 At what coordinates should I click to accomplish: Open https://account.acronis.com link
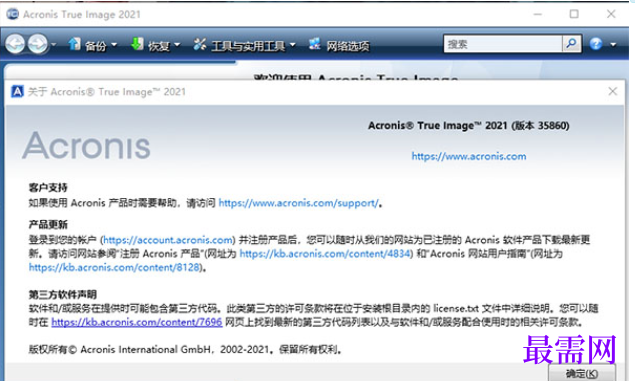(168, 240)
